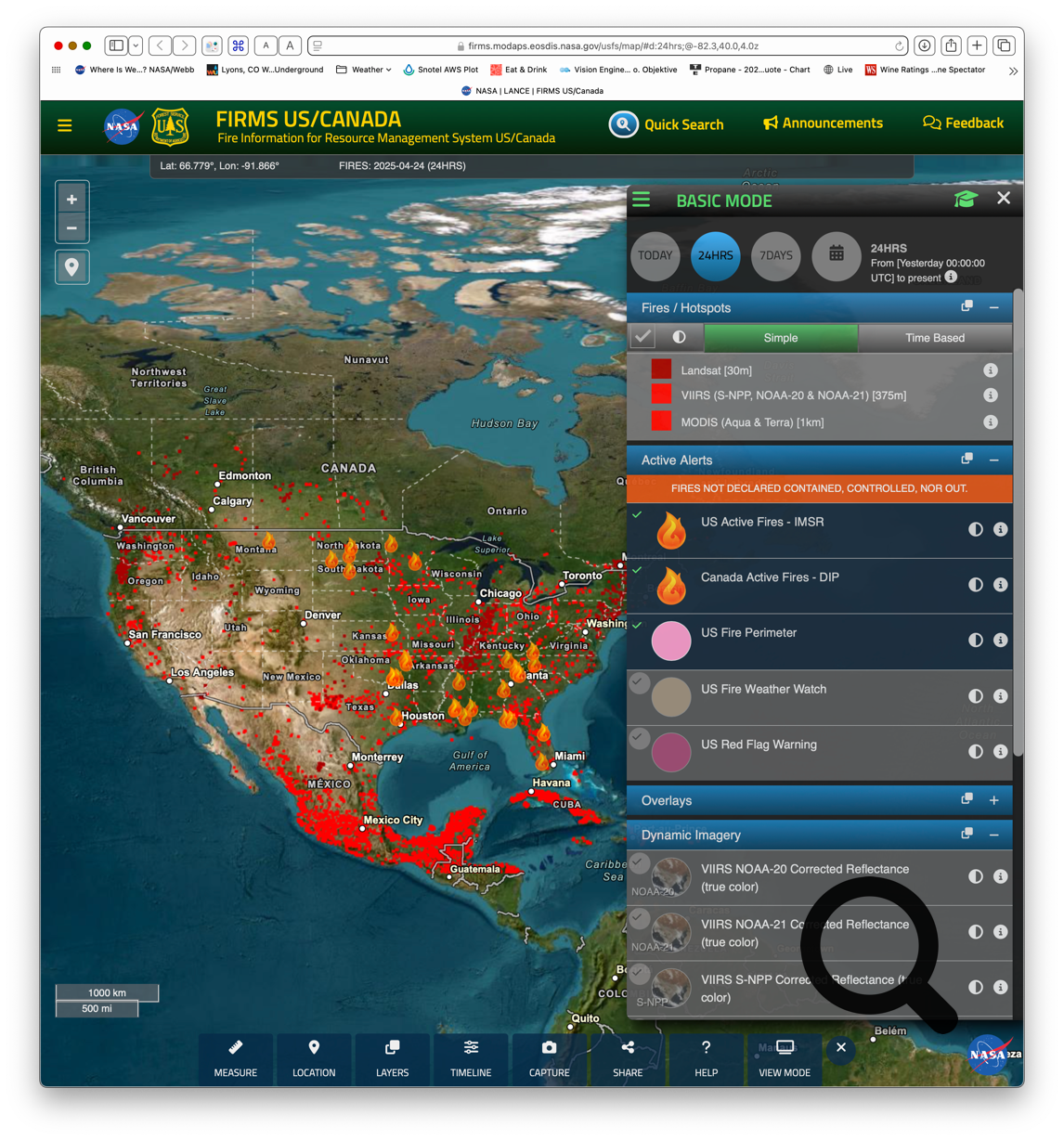Show info for VIIRS 375m layer

pyautogui.click(x=991, y=395)
